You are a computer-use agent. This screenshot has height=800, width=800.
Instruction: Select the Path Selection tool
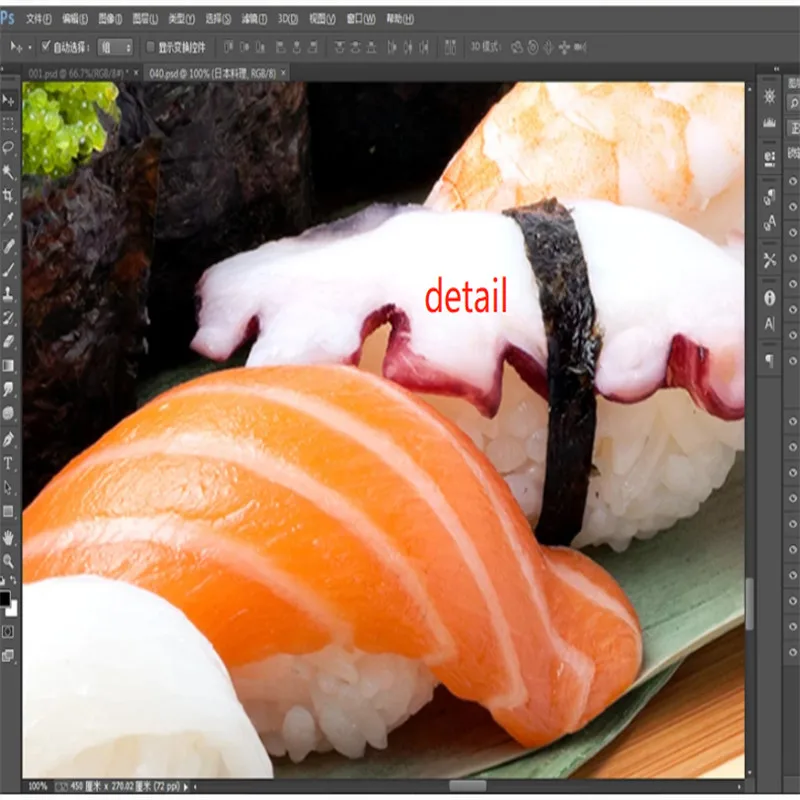(8, 487)
